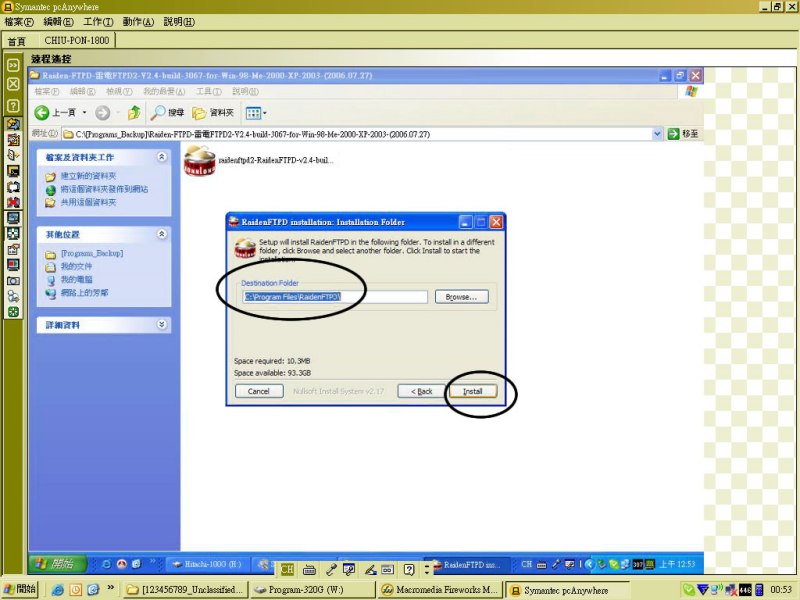Click Cancel in the RaidenFTPD installer

point(259,391)
